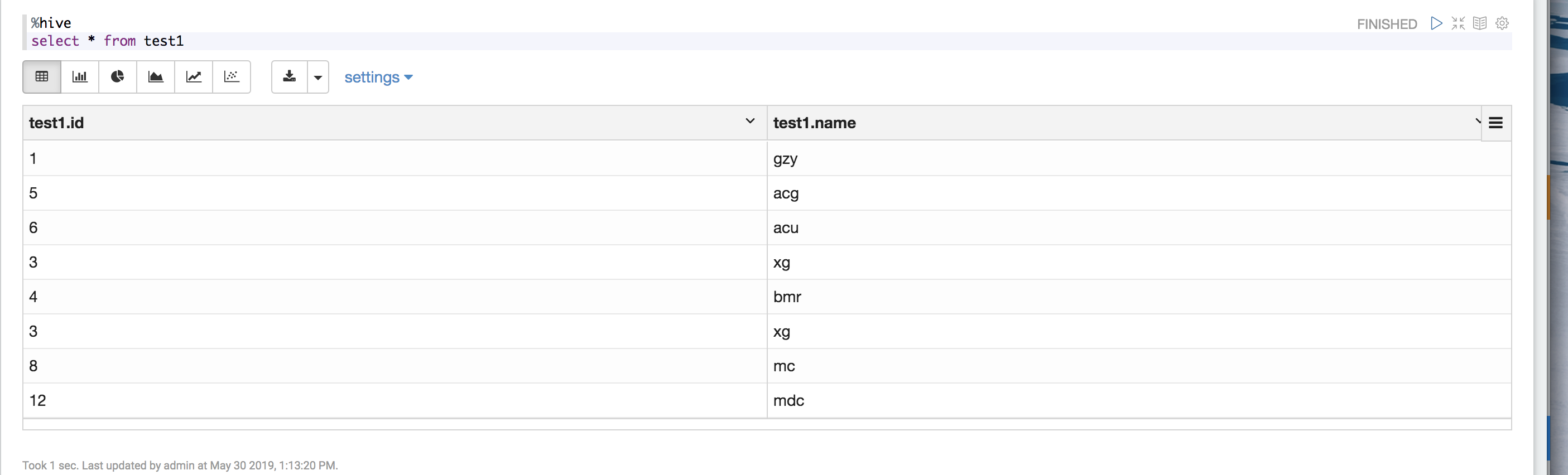Select cell with name acu
This screenshot has height=475, width=1568.
click(1139, 227)
